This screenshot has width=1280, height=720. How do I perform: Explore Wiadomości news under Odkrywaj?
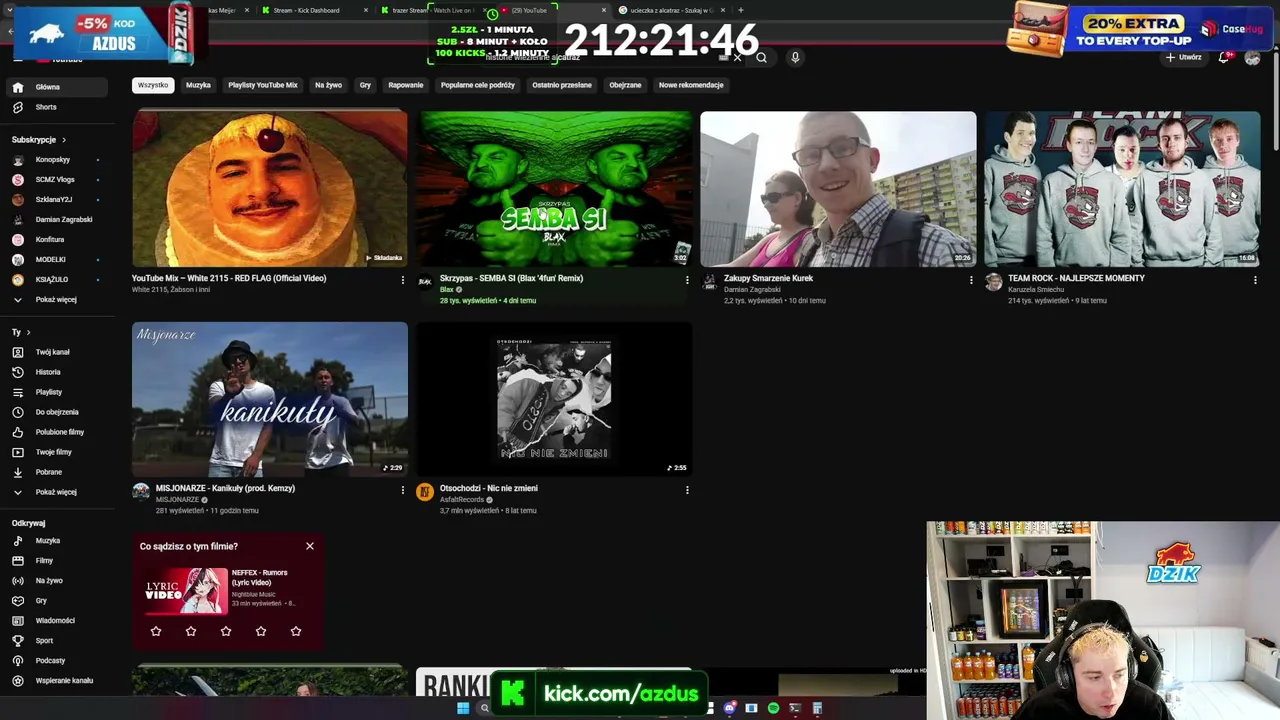coord(58,621)
